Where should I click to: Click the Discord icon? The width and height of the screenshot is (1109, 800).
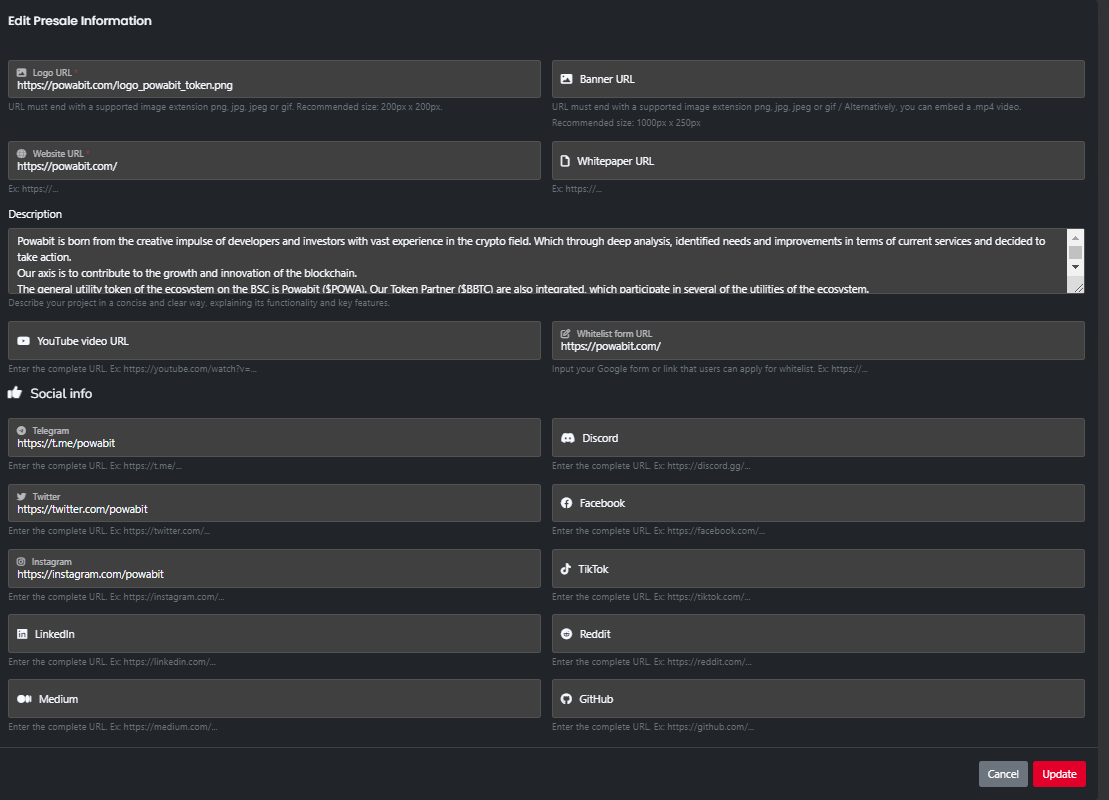coord(567,438)
